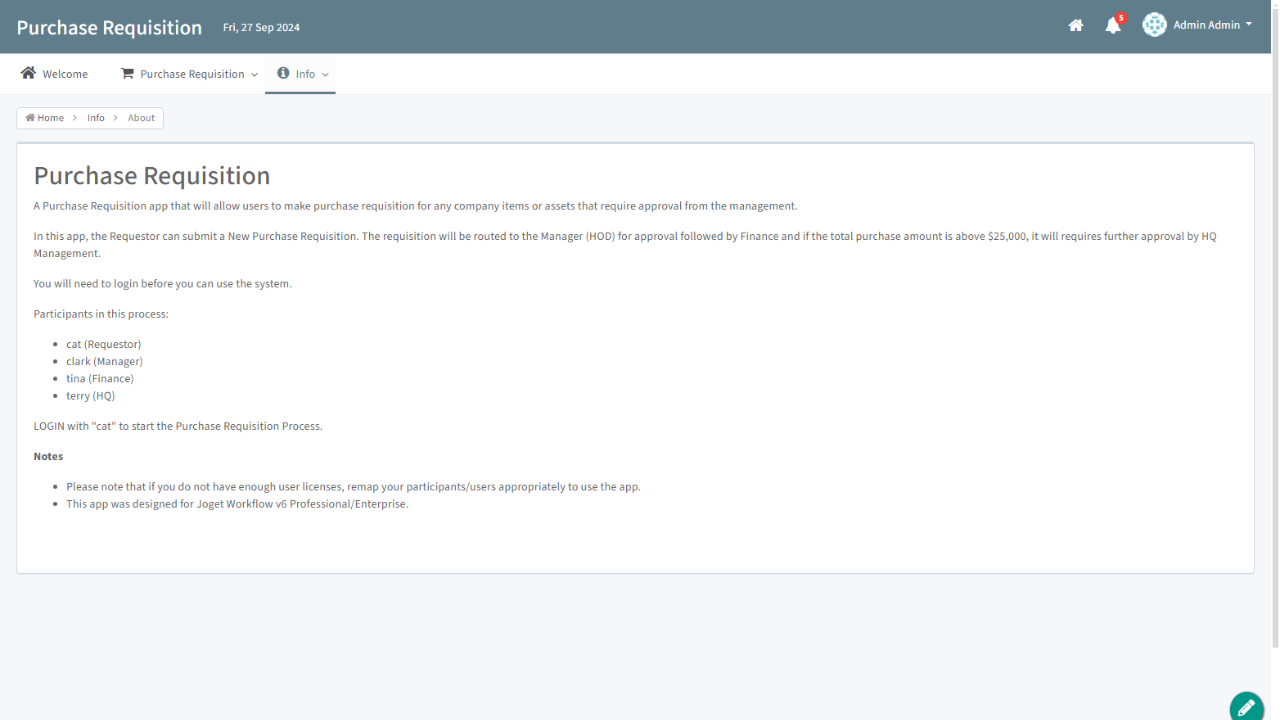Click the shopping cart icon in the menu bar
The width and height of the screenshot is (1280, 720).
127,73
